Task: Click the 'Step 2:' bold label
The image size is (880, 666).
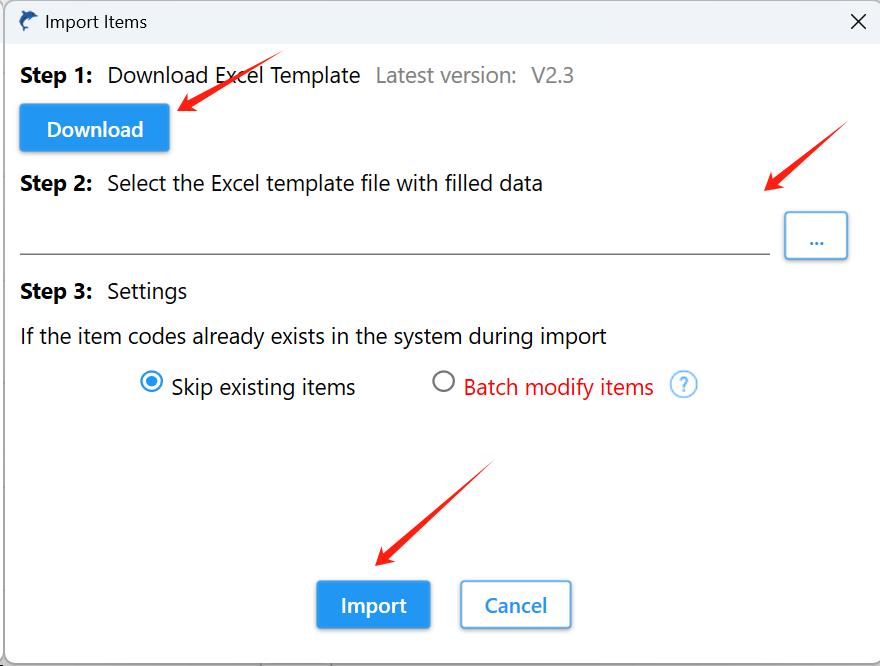Action: click(x=56, y=183)
